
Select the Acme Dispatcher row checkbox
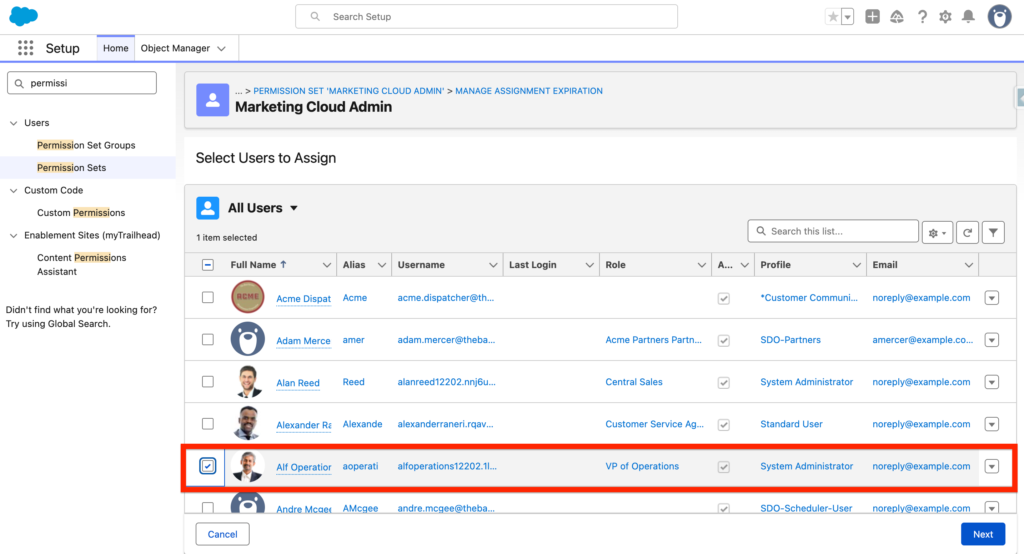click(208, 298)
